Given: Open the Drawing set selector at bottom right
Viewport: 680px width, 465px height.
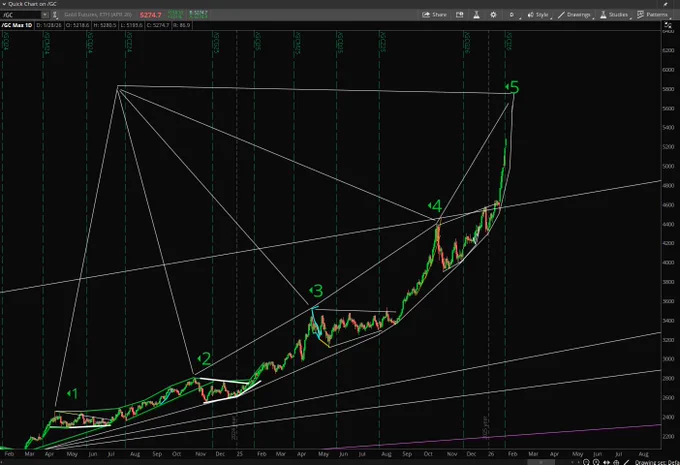Looking at the screenshot, I should coord(657,462).
